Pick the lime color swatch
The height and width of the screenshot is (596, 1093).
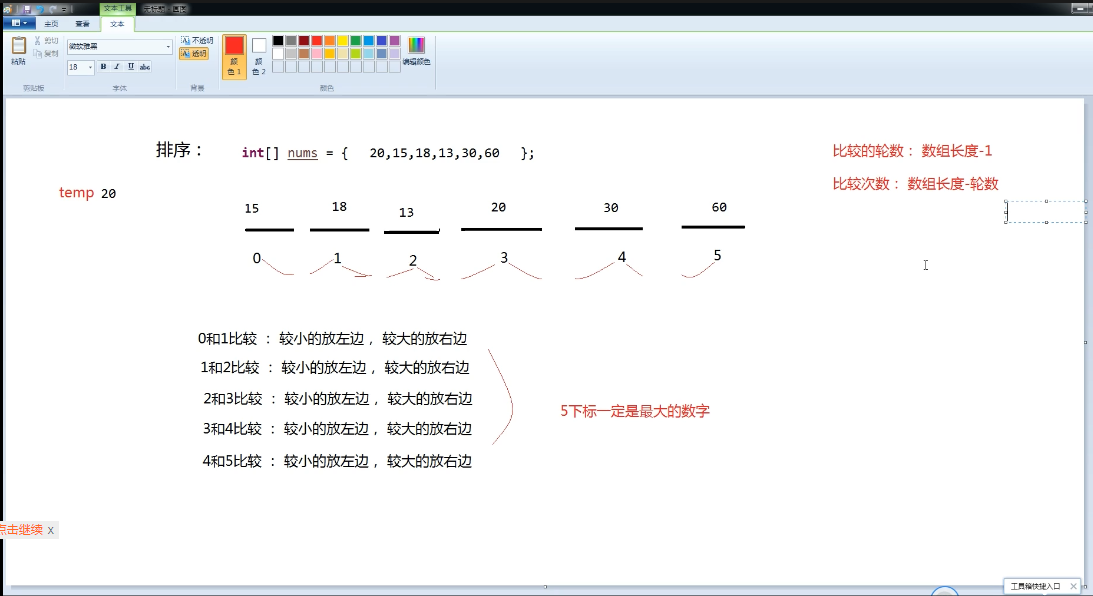click(356, 54)
